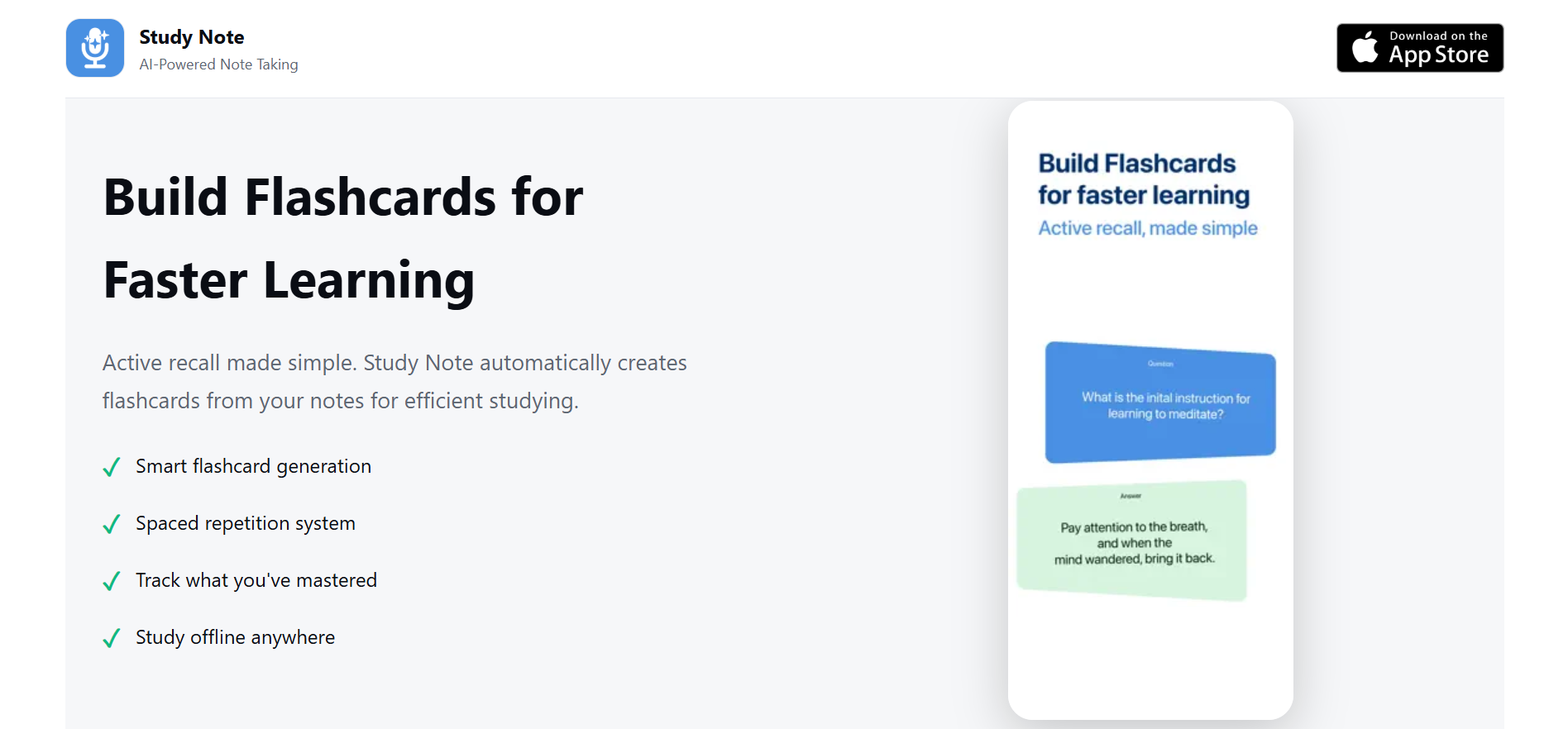1568x729 pixels.
Task: Select the AI-Powered Note Taking tagline
Action: tap(218, 64)
